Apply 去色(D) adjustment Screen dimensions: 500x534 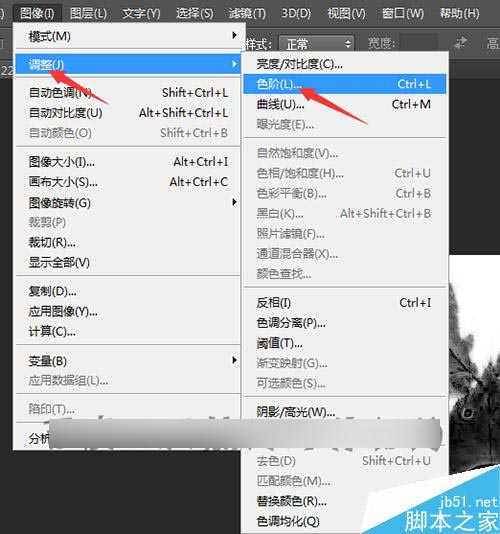tap(345, 461)
